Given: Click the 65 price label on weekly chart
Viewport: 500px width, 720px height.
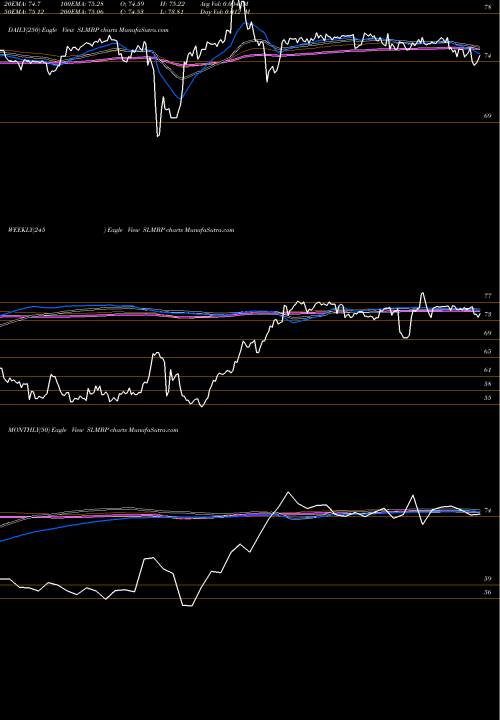Looking at the screenshot, I should pos(488,351).
